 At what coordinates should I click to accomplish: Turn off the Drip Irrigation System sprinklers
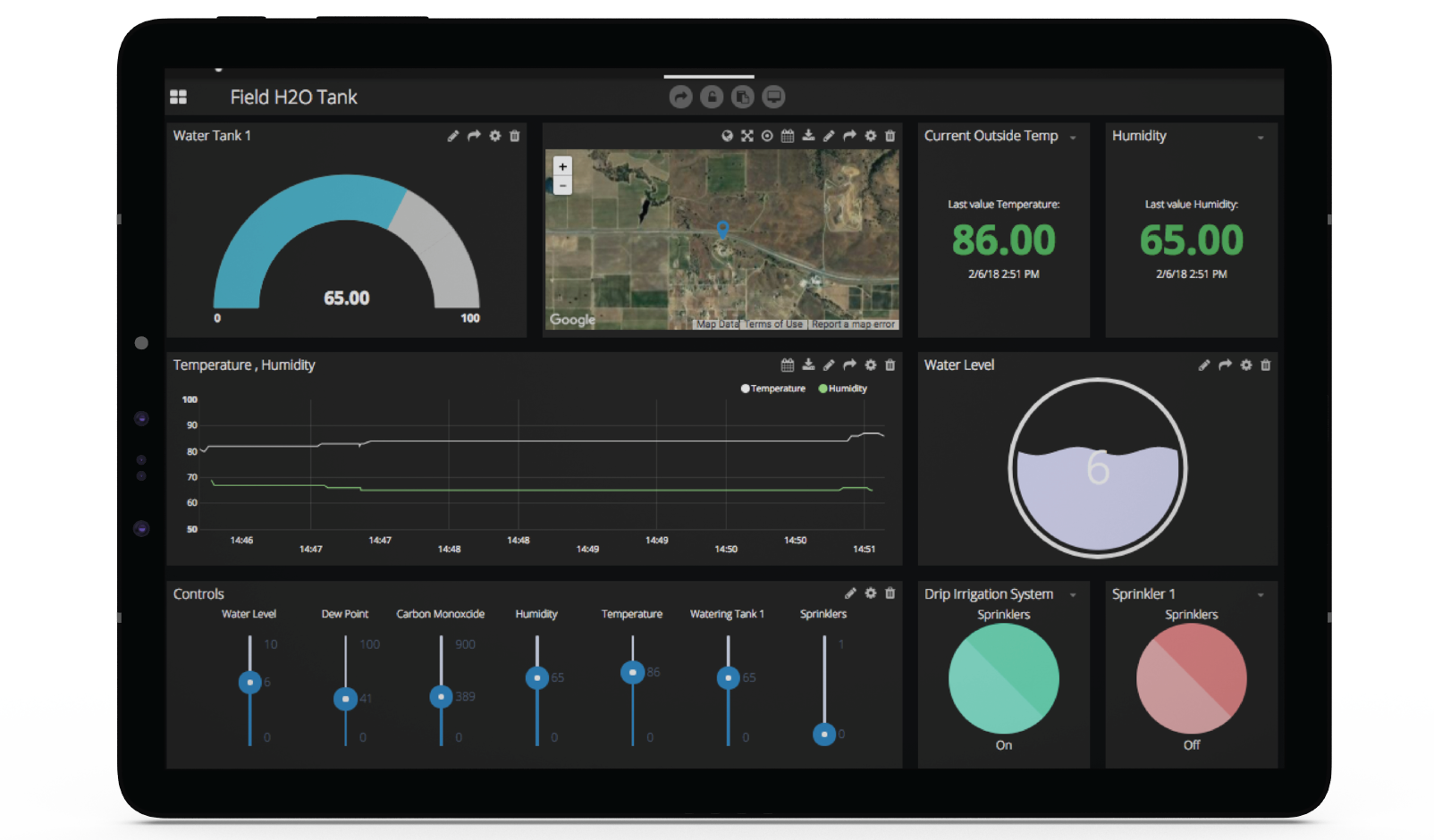(1003, 677)
